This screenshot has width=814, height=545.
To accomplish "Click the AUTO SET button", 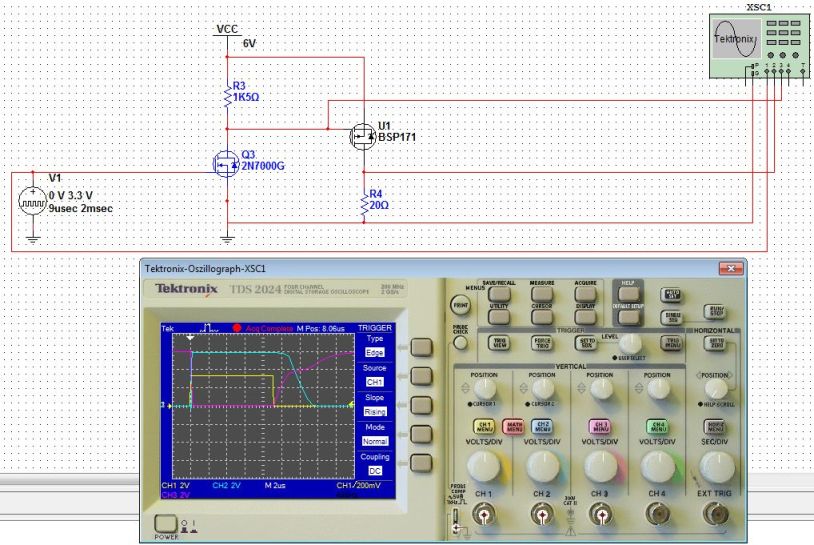I will coord(672,295).
